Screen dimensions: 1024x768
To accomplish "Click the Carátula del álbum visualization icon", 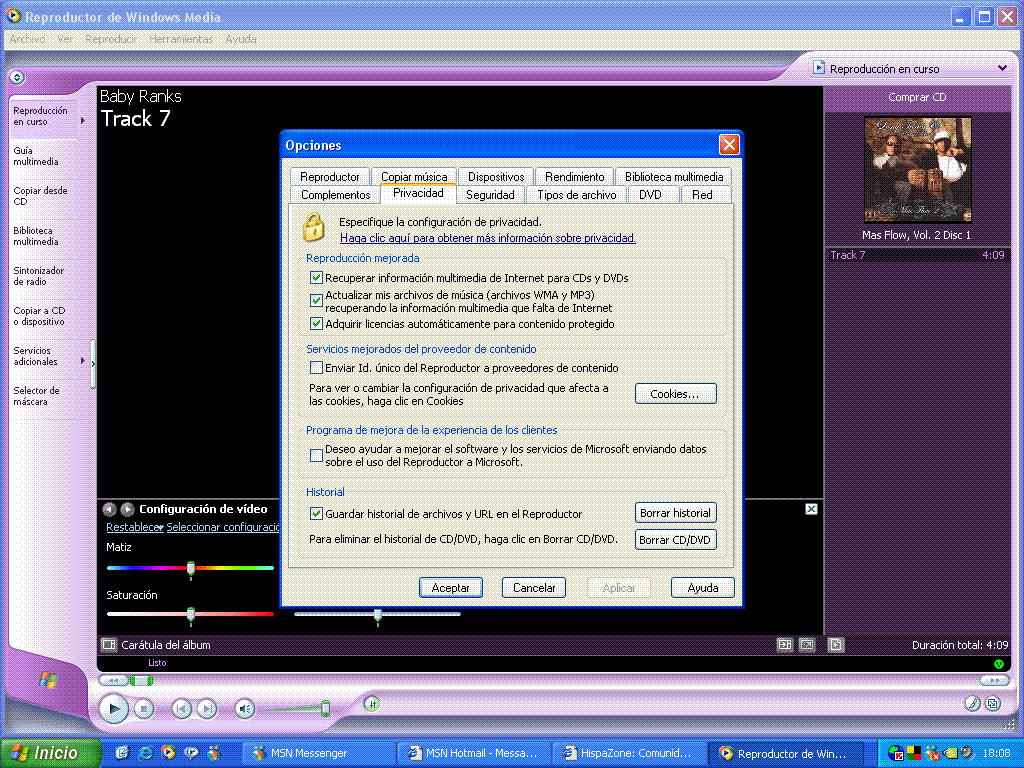I will point(109,645).
